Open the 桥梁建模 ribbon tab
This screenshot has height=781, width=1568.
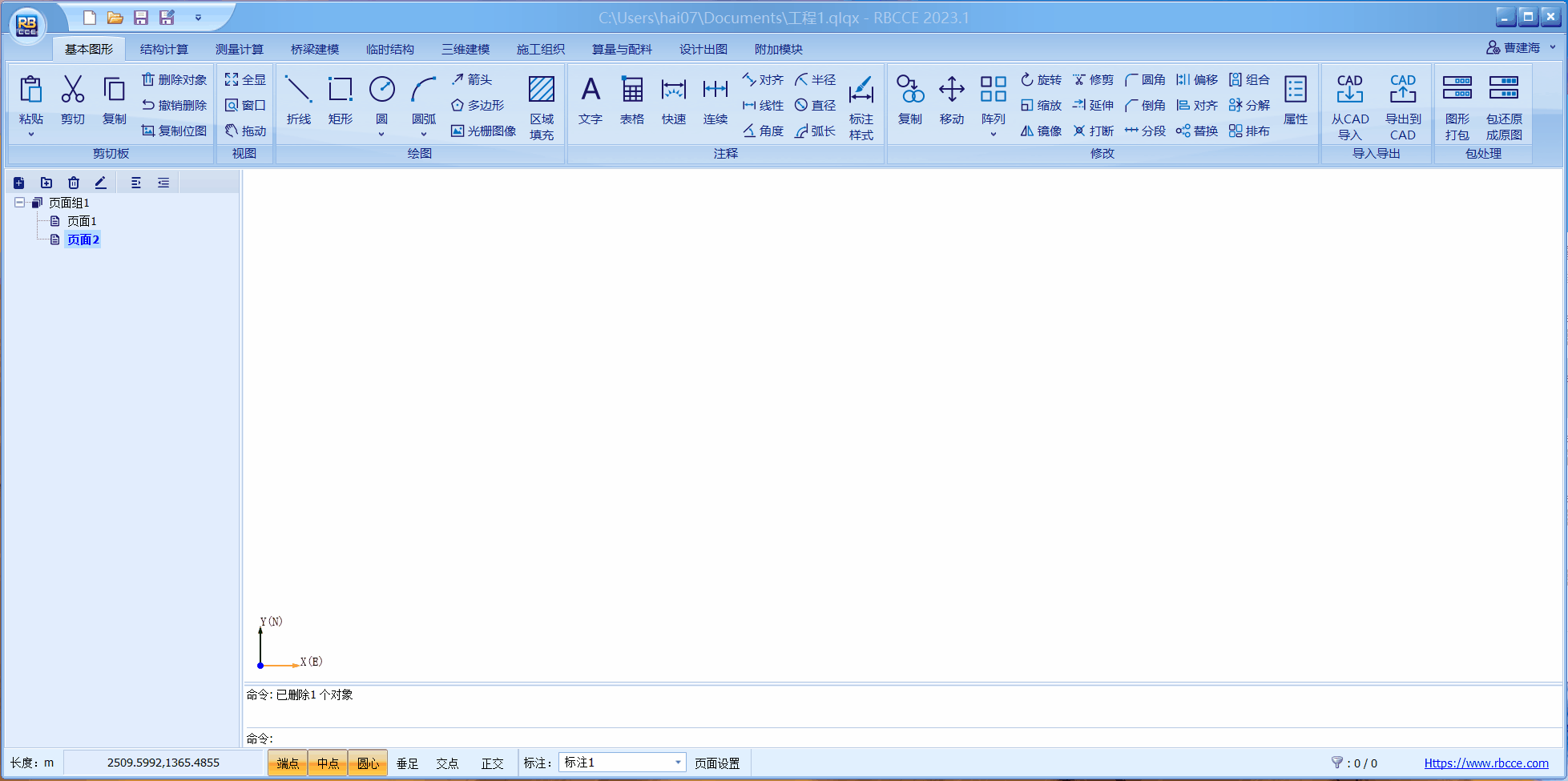point(315,50)
